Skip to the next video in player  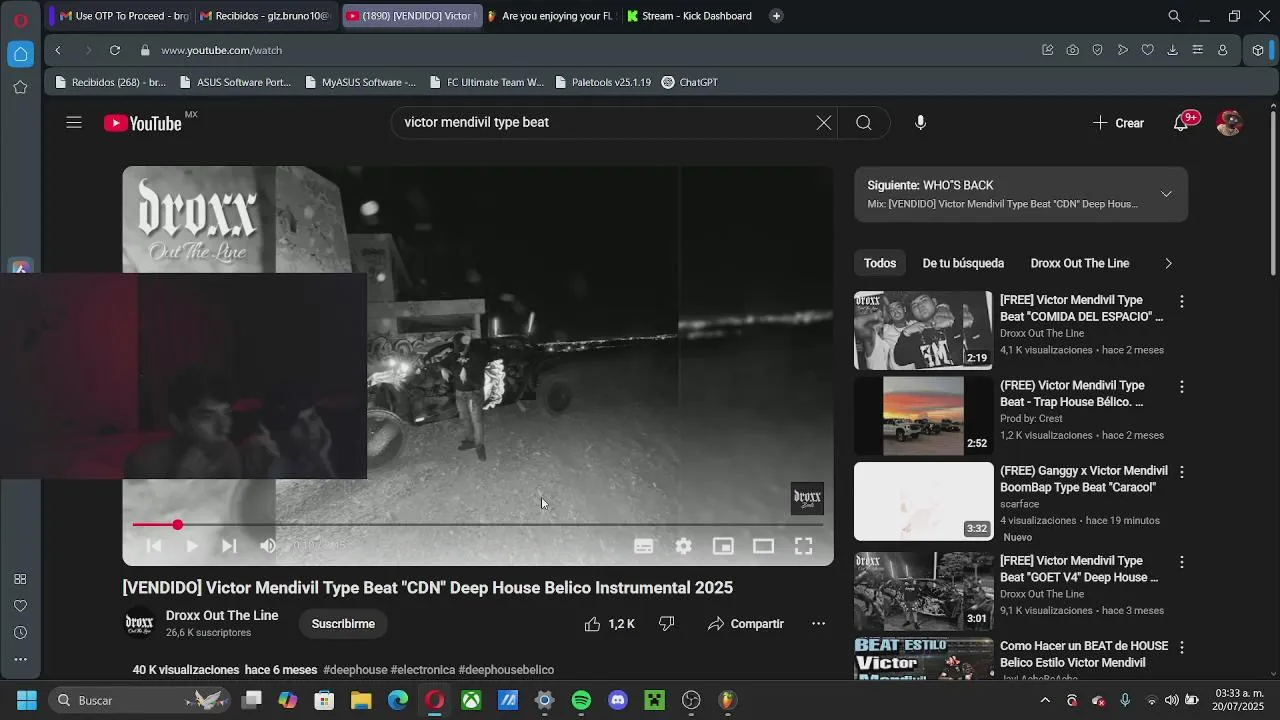tap(229, 546)
